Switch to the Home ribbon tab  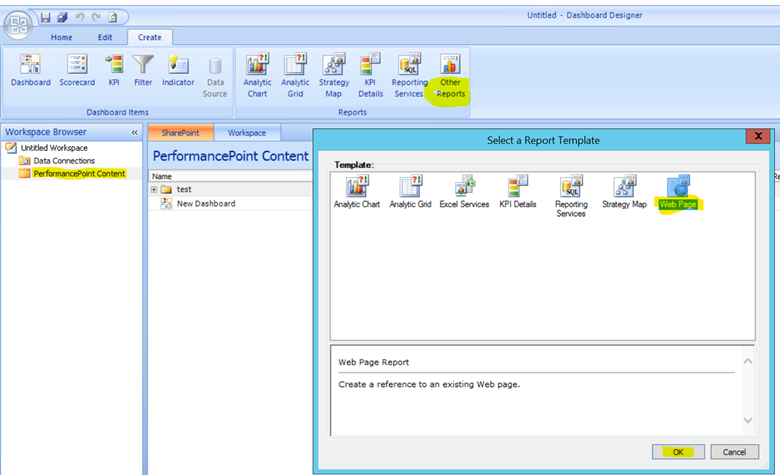[x=61, y=37]
